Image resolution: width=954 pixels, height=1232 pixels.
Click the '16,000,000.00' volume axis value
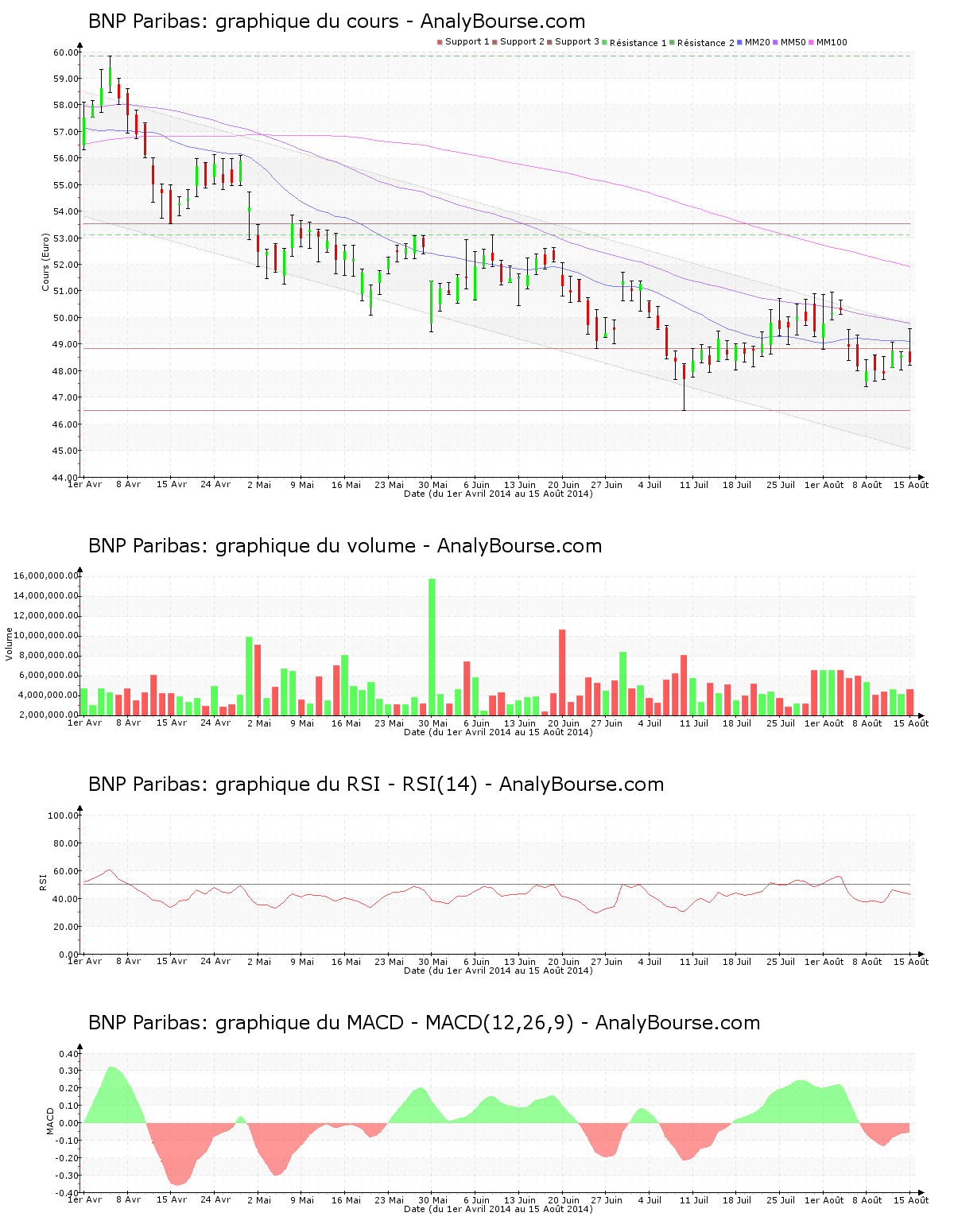[46, 575]
